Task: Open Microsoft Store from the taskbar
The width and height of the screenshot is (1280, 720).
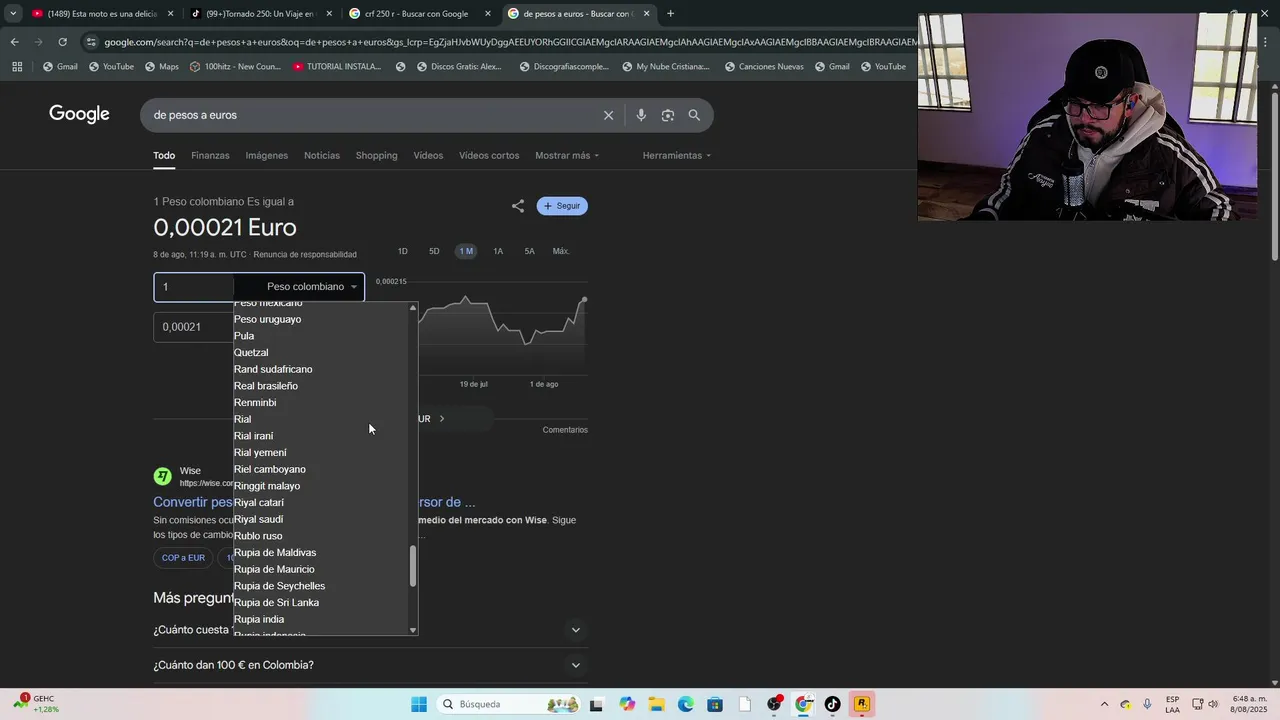Action: (x=715, y=704)
